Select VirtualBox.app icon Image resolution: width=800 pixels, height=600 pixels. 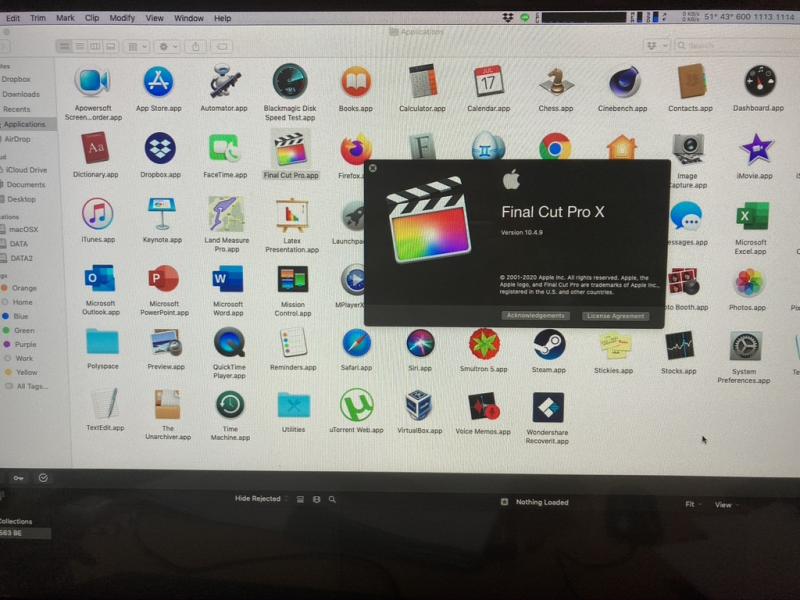pos(419,406)
